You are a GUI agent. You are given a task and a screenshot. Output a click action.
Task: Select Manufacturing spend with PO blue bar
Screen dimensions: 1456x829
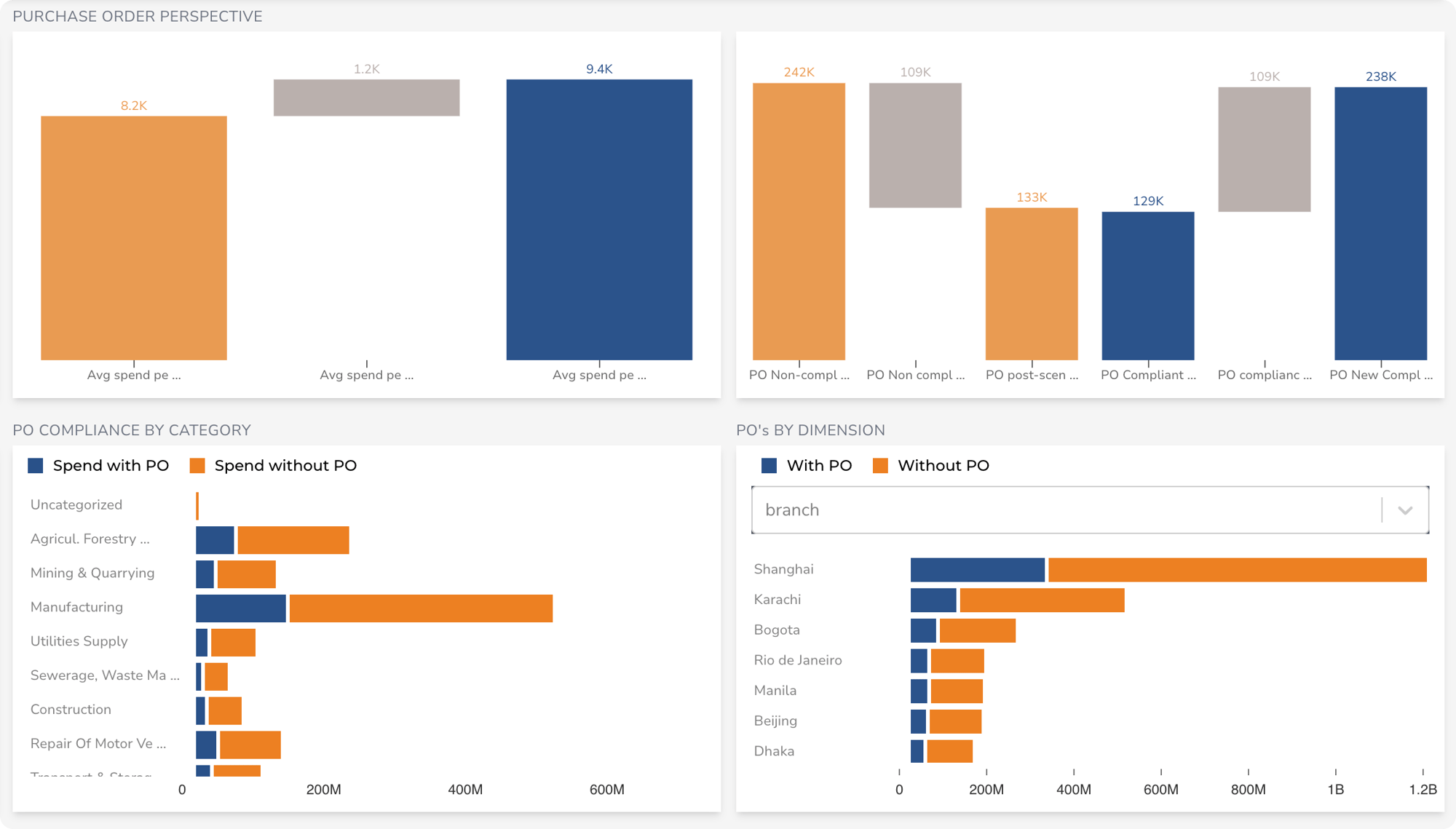tap(241, 608)
